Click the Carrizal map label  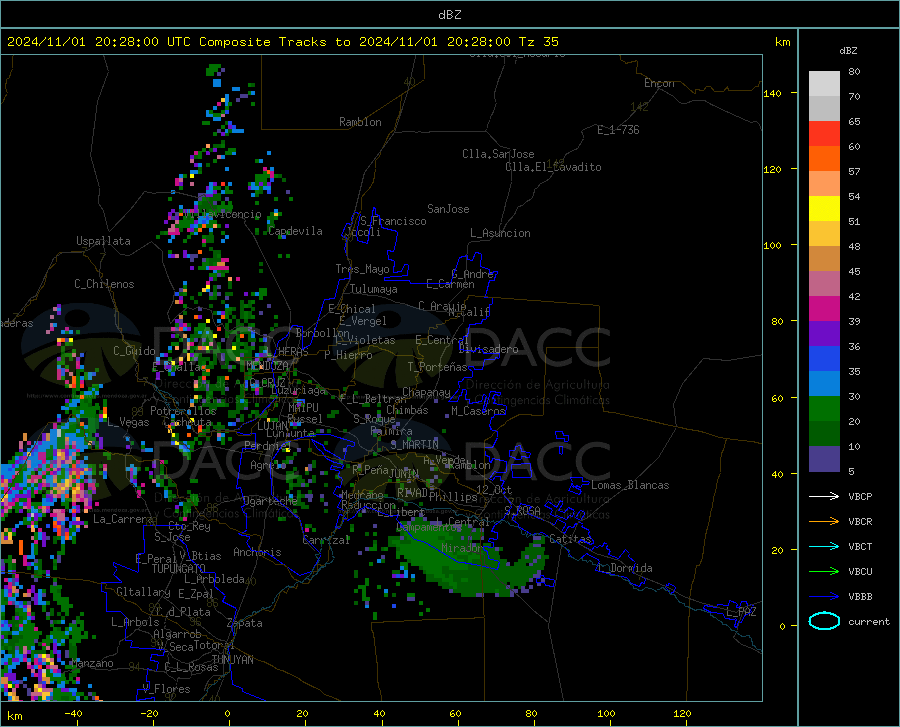(326, 540)
